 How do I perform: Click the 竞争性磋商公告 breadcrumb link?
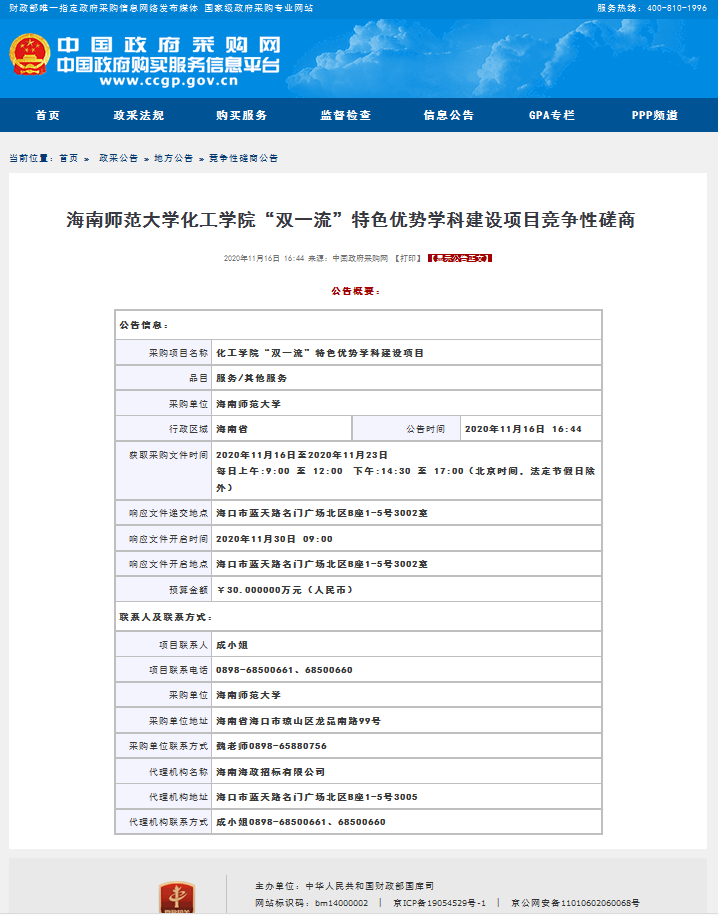(x=243, y=158)
